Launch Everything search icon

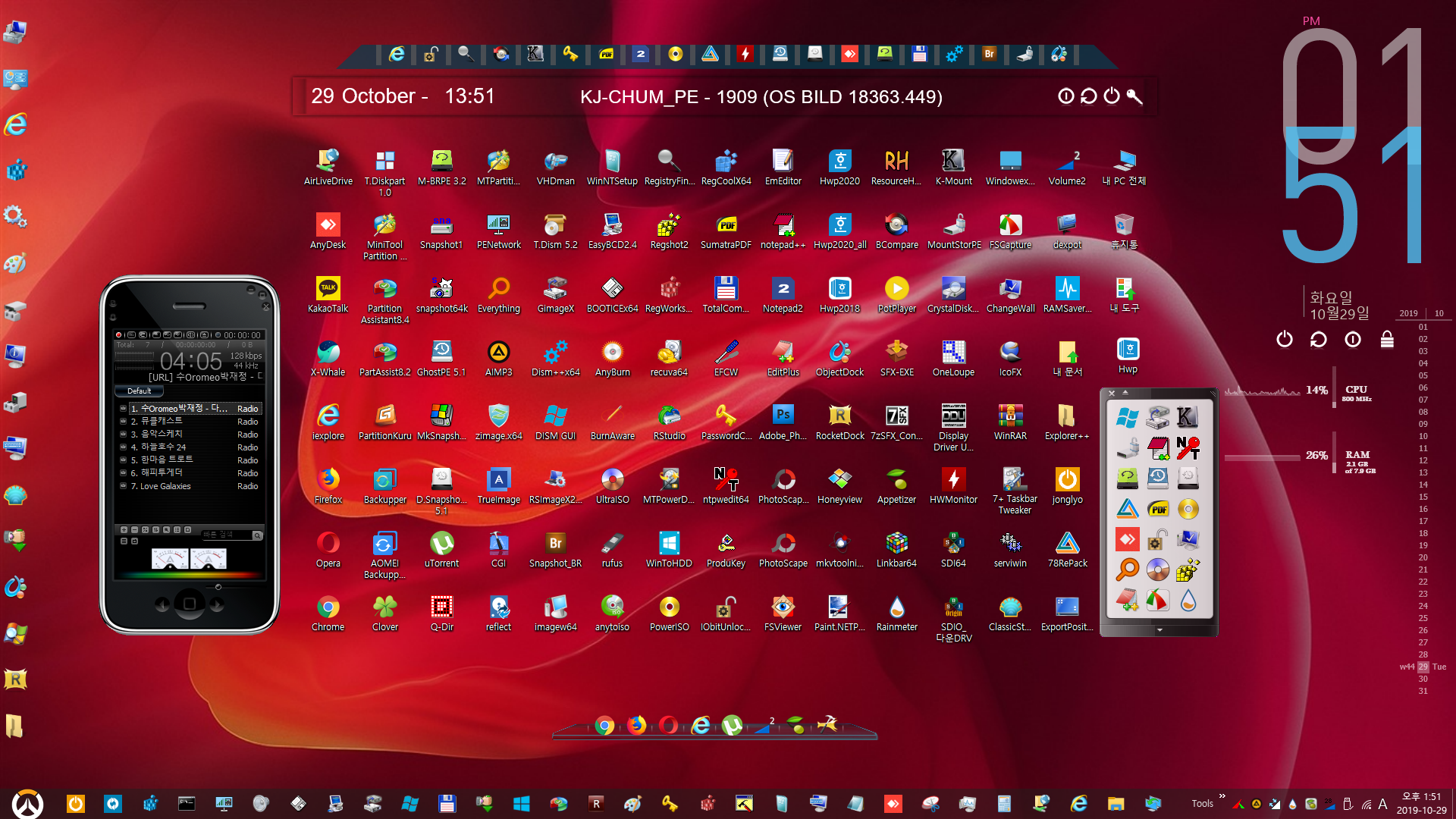tap(498, 294)
